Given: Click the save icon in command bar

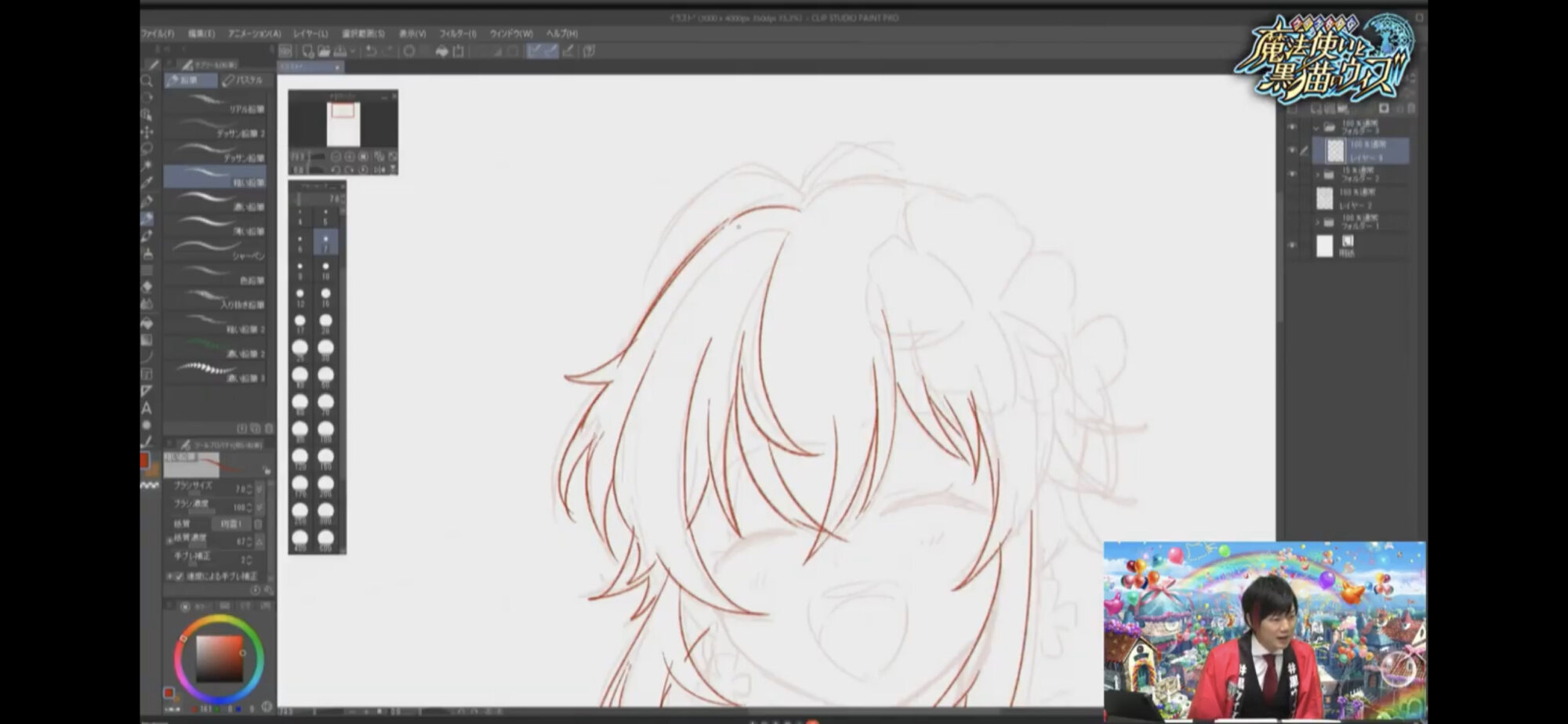Looking at the screenshot, I should [x=340, y=51].
